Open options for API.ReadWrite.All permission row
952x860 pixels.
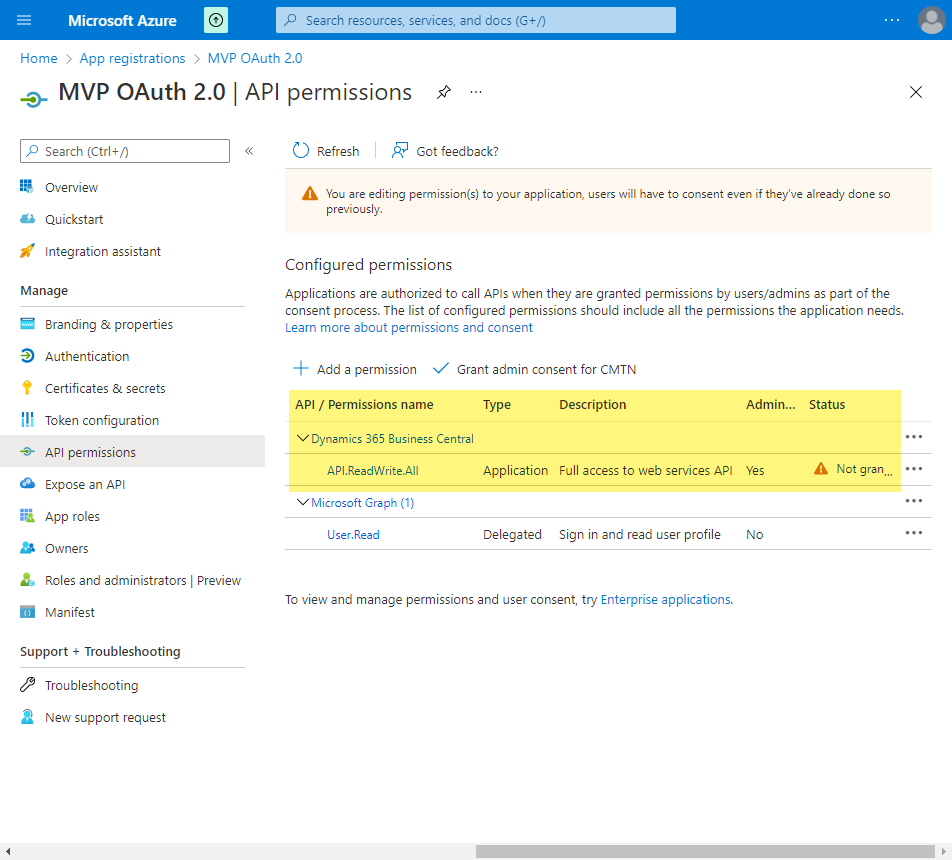913,469
